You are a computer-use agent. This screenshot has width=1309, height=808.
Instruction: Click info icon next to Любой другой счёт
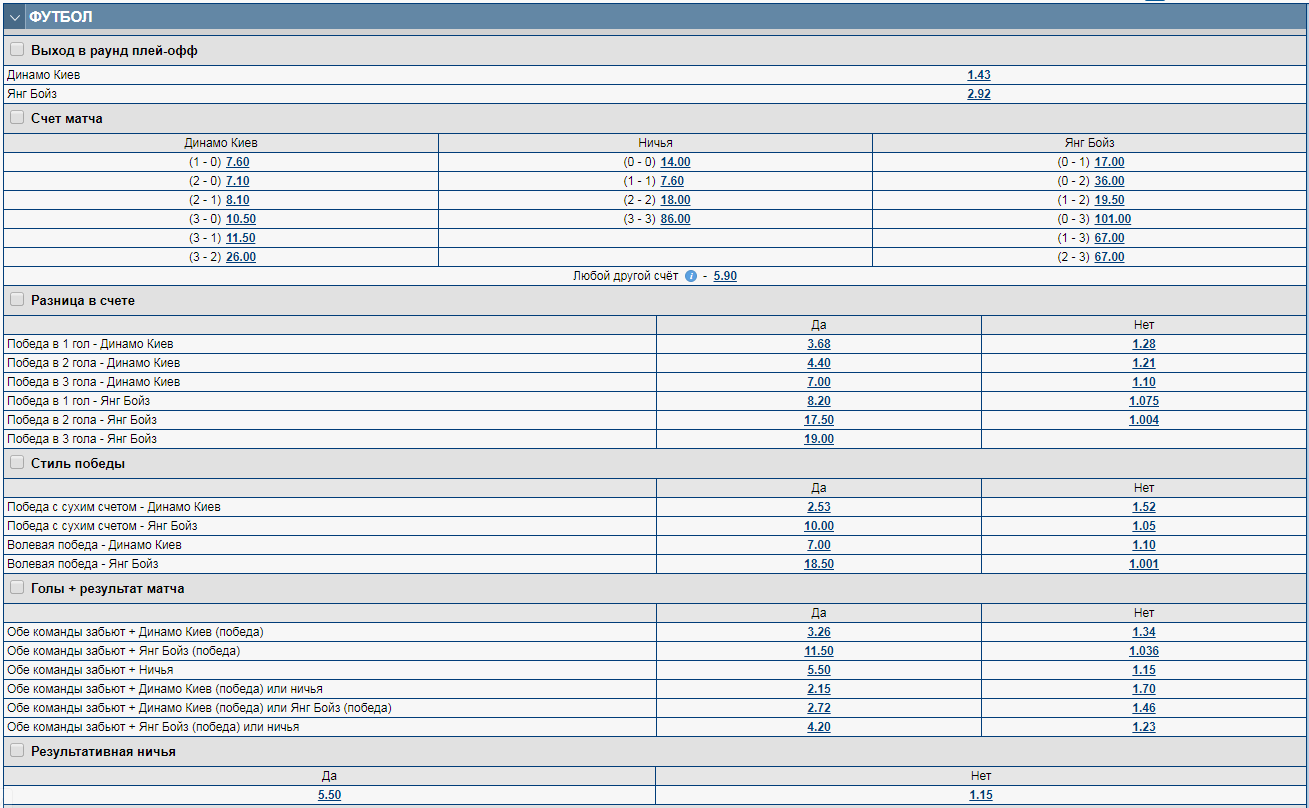(x=691, y=276)
